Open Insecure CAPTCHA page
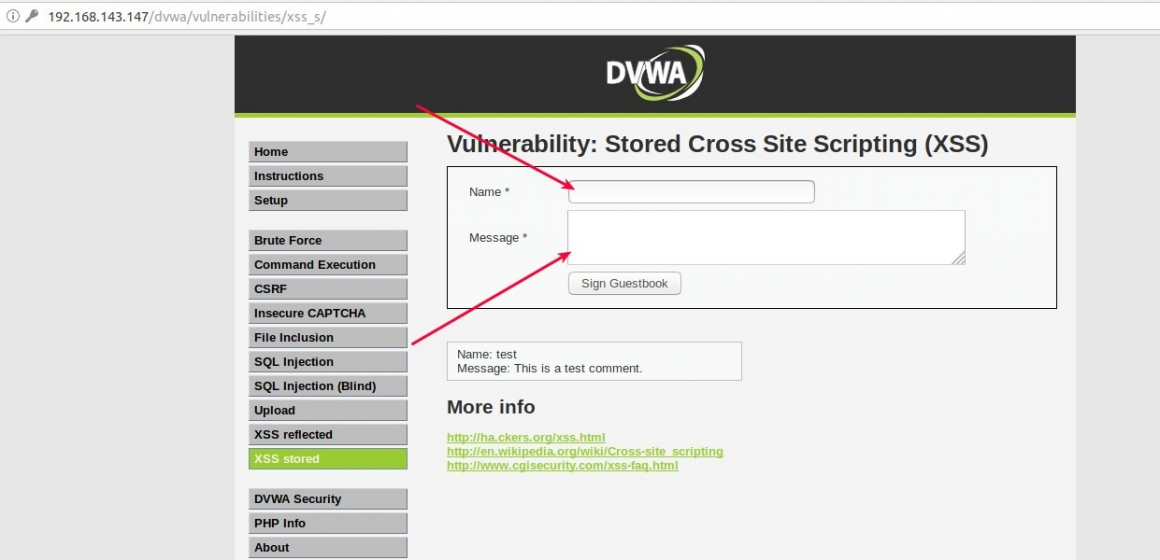Viewport: 1160px width, 560px height. 328,313
